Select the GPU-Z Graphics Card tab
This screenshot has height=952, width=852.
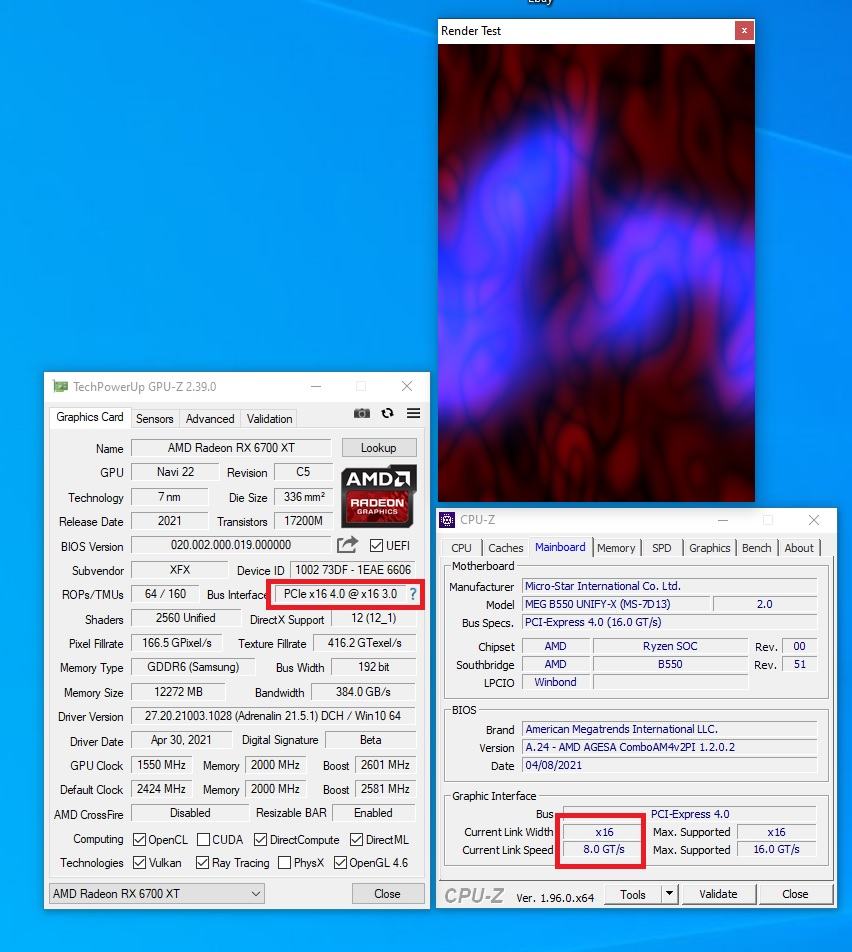click(x=90, y=417)
